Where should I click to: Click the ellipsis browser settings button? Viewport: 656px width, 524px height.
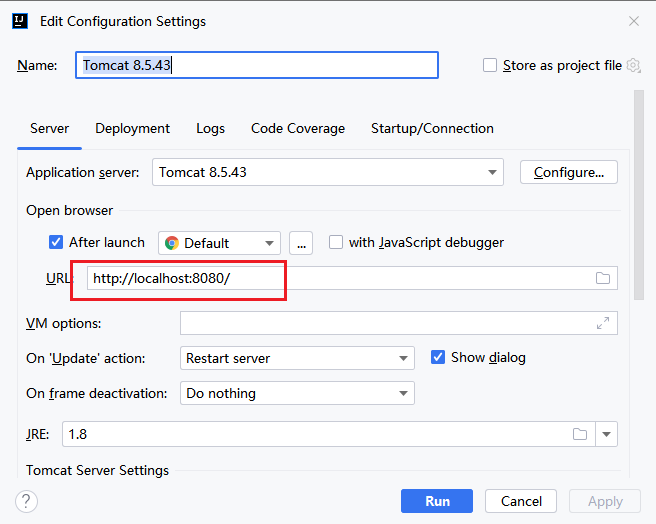(x=301, y=243)
